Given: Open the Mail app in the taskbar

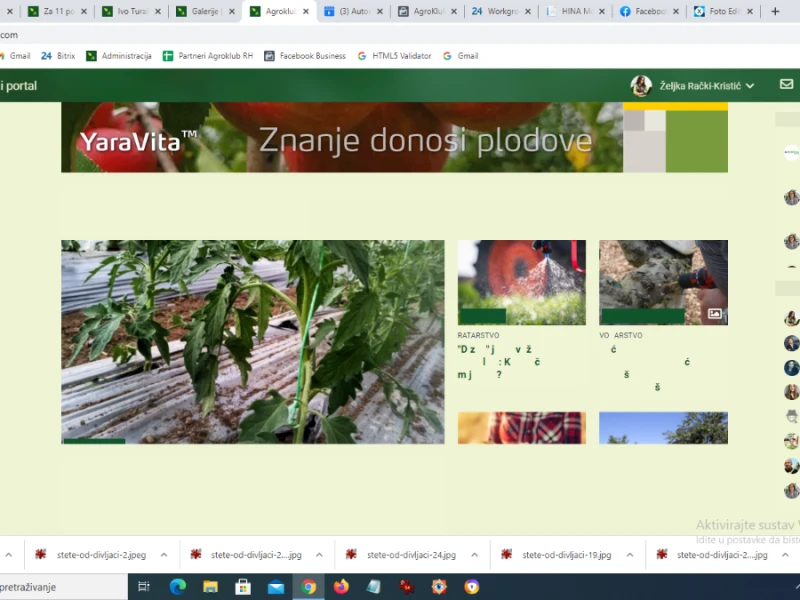Looking at the screenshot, I should (x=276, y=587).
